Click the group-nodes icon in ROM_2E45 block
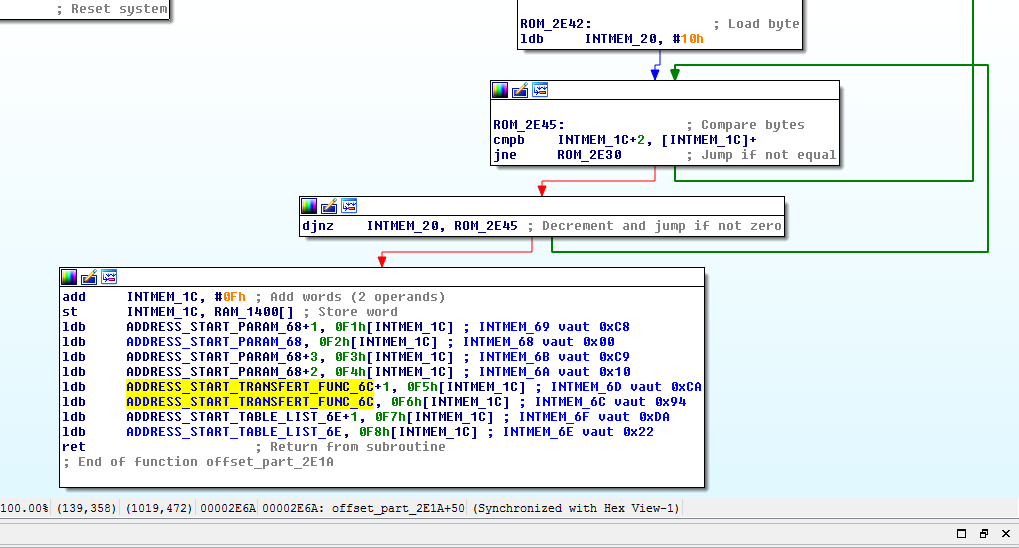1019x548 pixels. (x=540, y=90)
